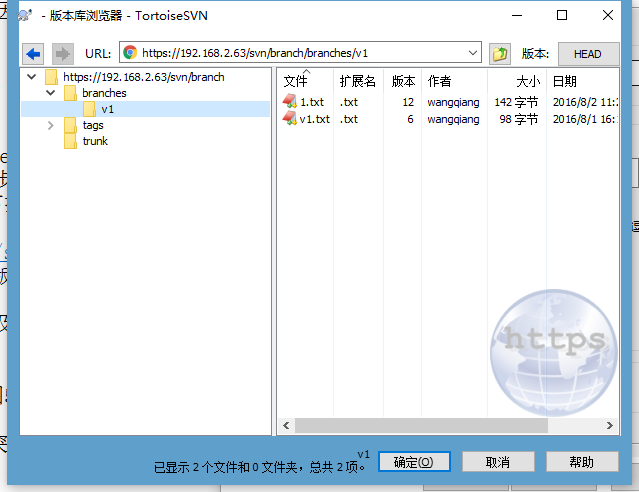
Task: Click the 98 字节 size cell
Action: click(x=519, y=119)
